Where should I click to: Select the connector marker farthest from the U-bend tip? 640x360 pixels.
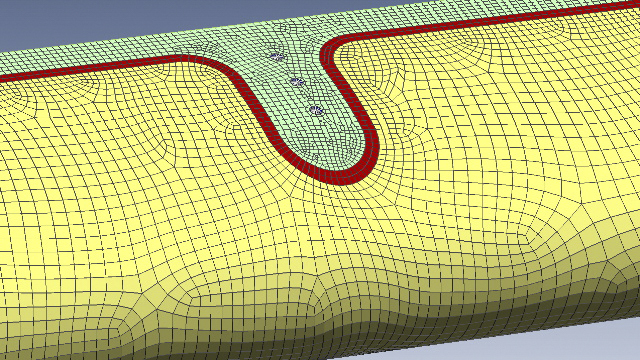tap(276, 57)
